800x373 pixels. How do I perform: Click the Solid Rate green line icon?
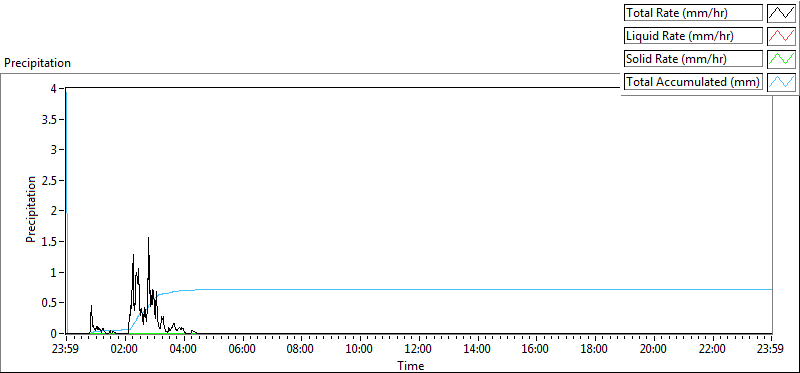point(781,59)
